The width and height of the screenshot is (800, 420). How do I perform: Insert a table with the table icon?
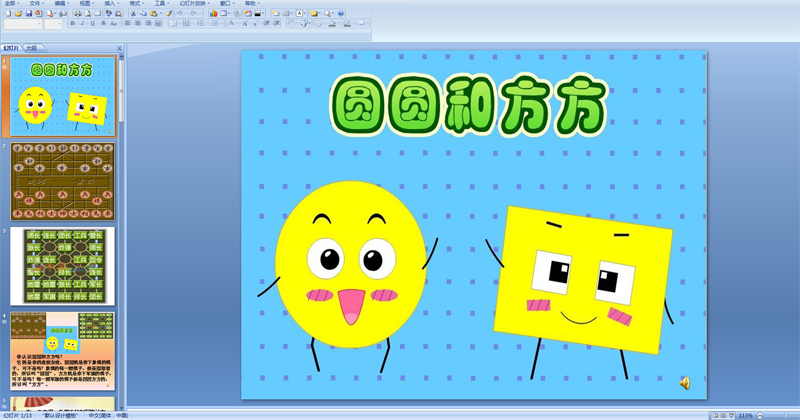point(223,14)
